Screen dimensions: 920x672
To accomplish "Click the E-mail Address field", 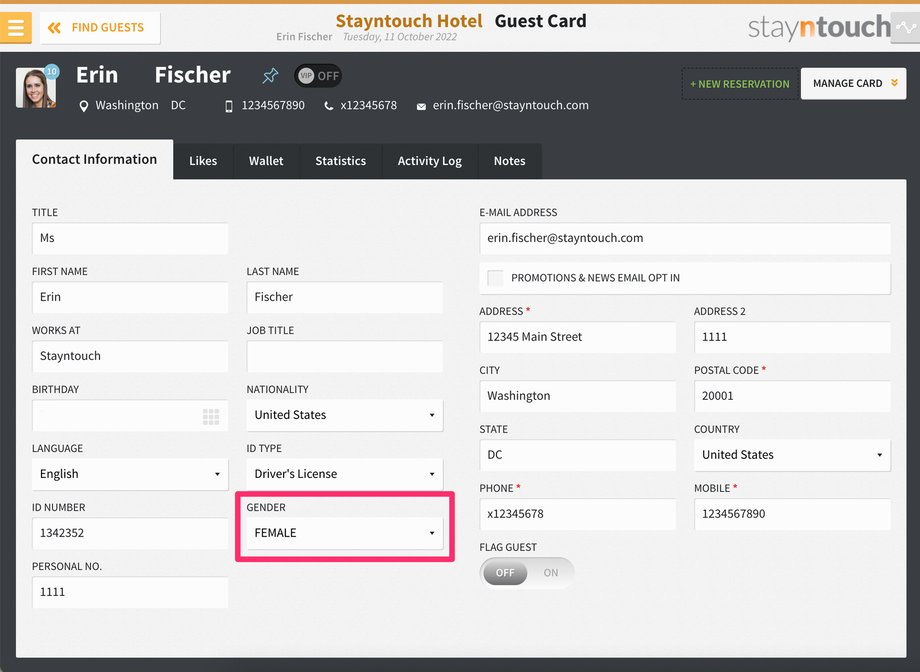I will click(685, 238).
